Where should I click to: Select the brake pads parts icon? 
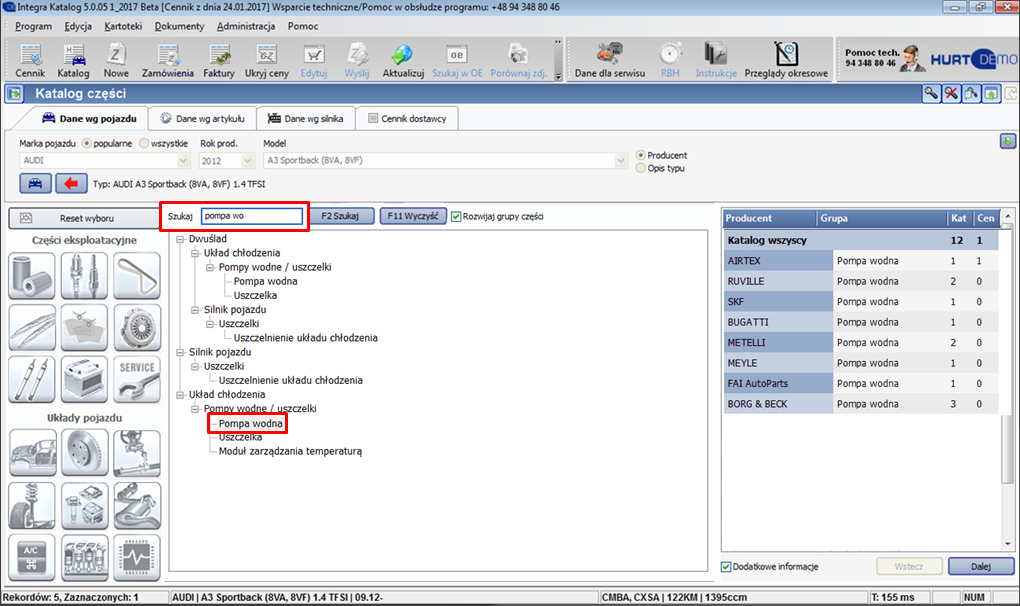click(85, 327)
